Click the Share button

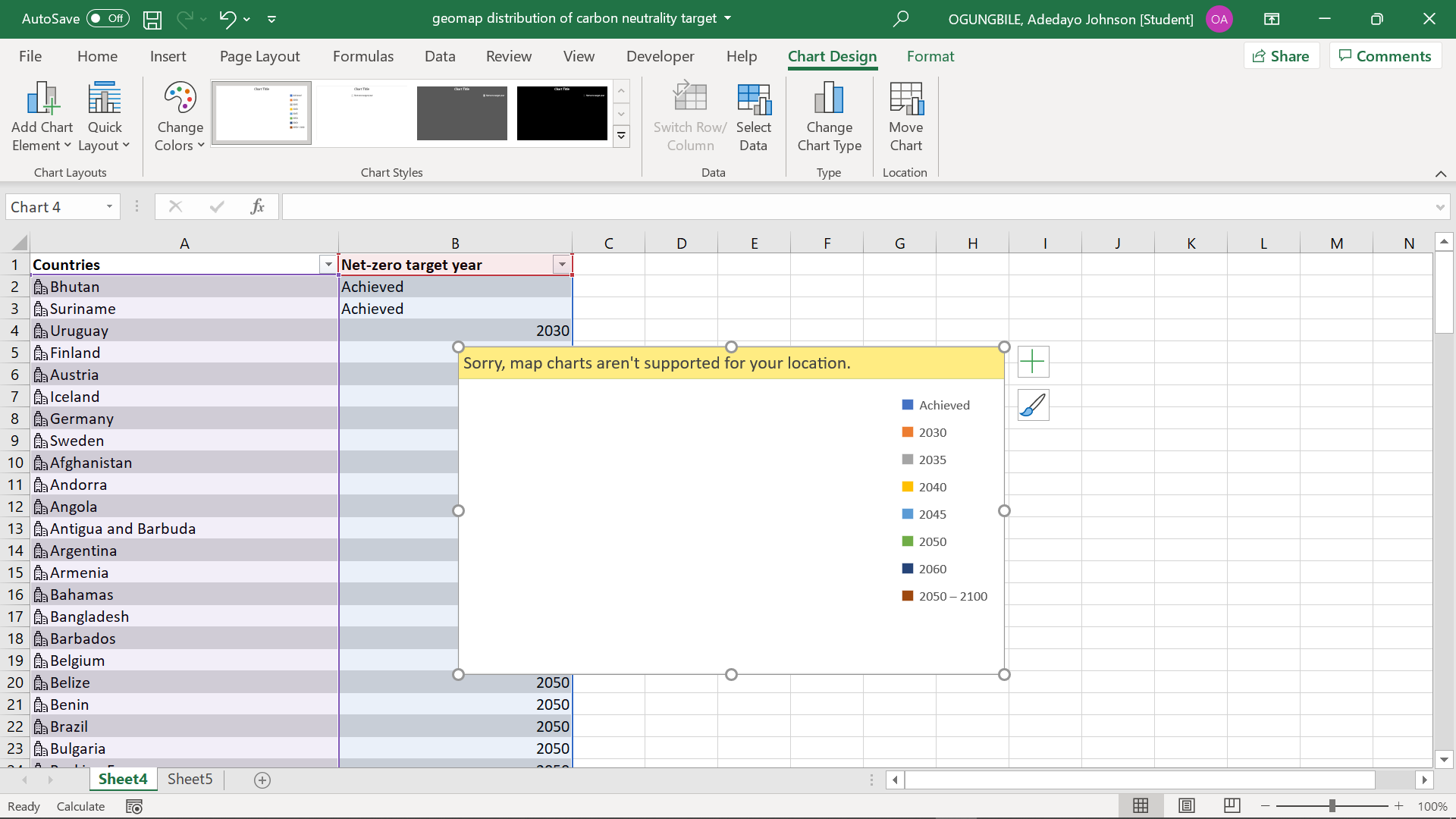pos(1282,55)
